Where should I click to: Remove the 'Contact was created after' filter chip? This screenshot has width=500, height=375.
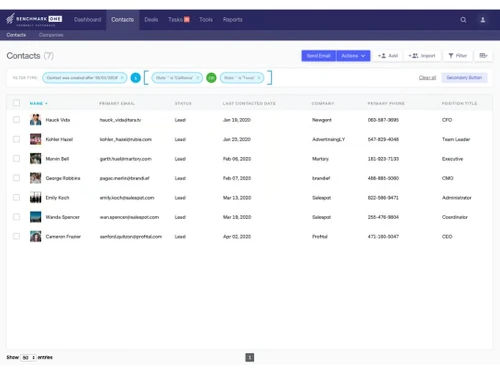pyautogui.click(x=122, y=78)
